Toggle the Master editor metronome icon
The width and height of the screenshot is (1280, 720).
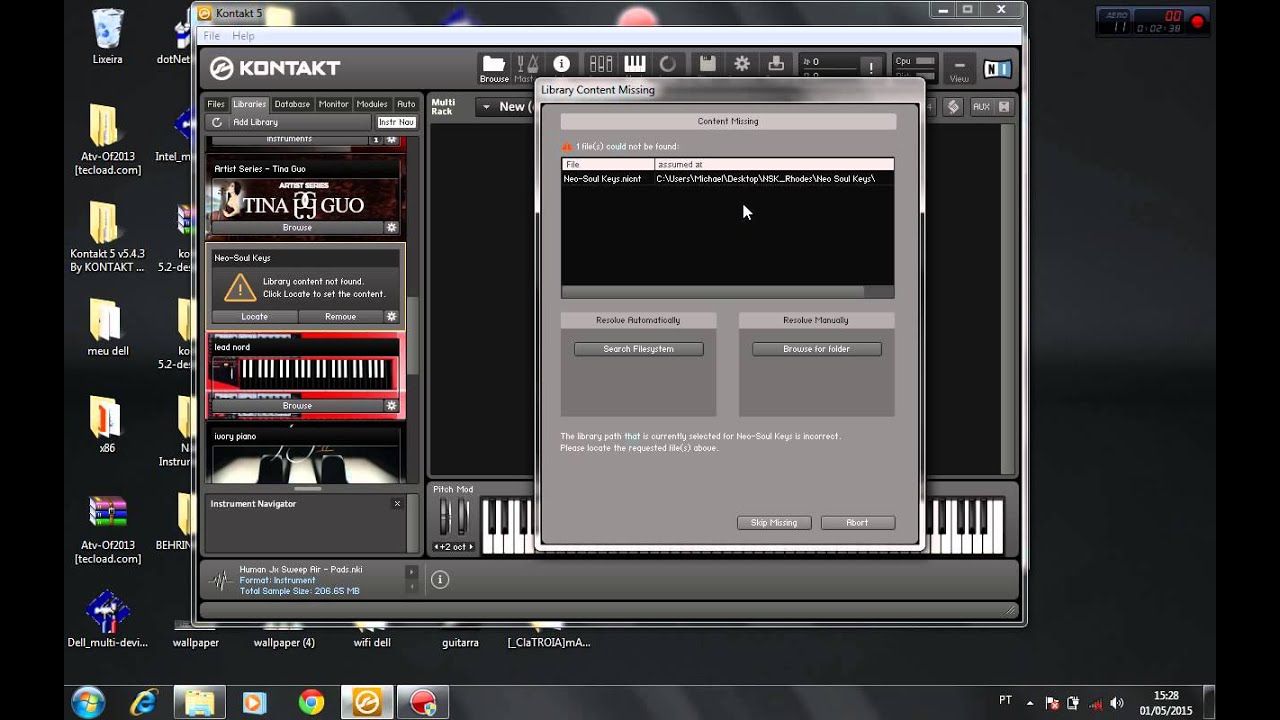[527, 64]
